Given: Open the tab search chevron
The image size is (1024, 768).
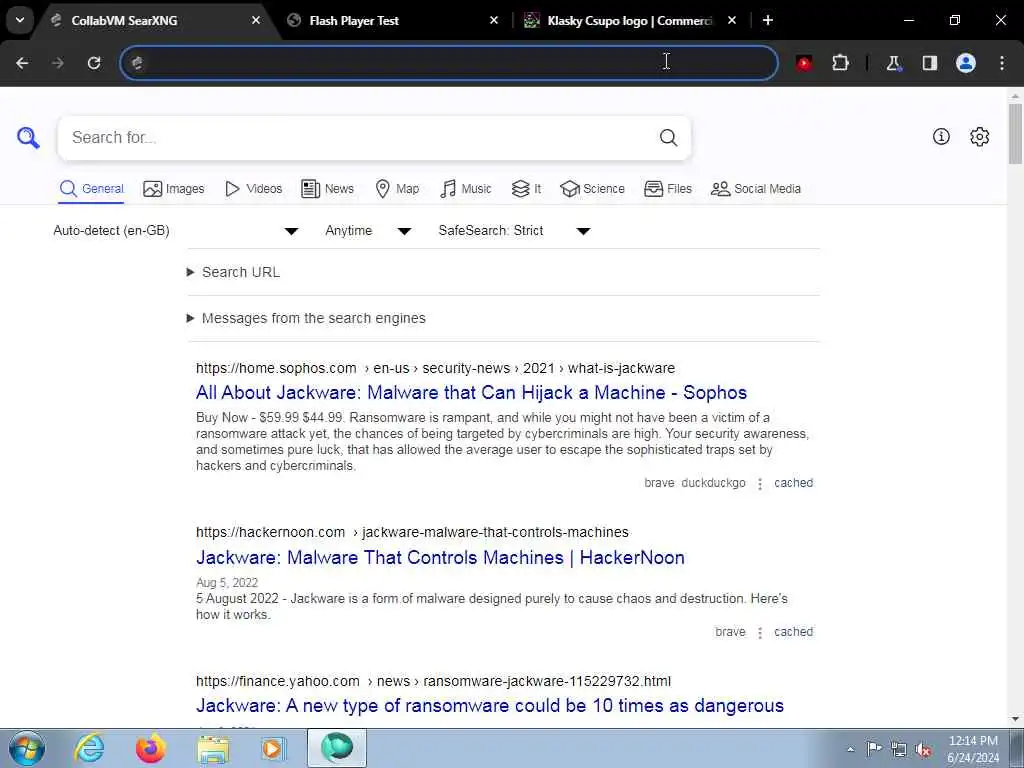Looking at the screenshot, I should (x=20, y=20).
